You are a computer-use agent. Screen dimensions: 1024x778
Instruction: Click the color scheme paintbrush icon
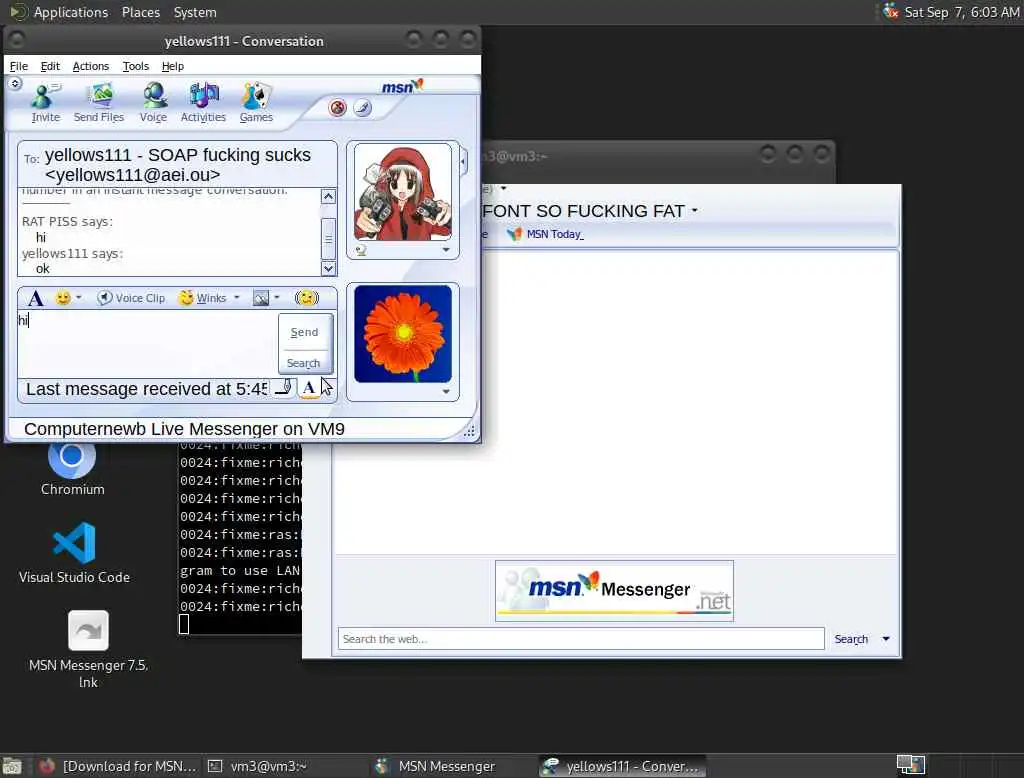pos(362,108)
